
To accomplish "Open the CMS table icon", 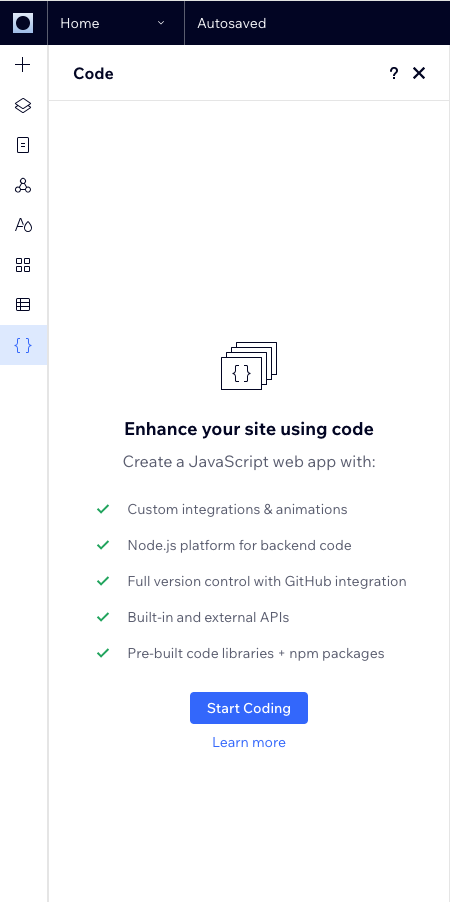I will tap(22, 304).
